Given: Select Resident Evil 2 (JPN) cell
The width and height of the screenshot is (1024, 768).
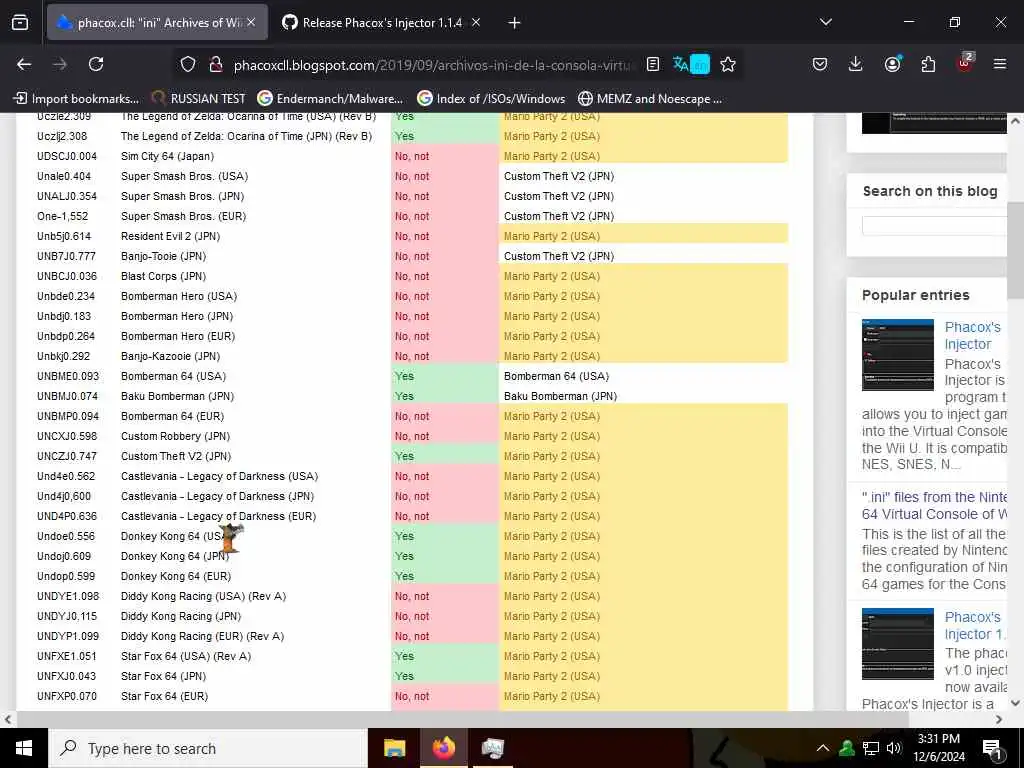Looking at the screenshot, I should point(170,236).
